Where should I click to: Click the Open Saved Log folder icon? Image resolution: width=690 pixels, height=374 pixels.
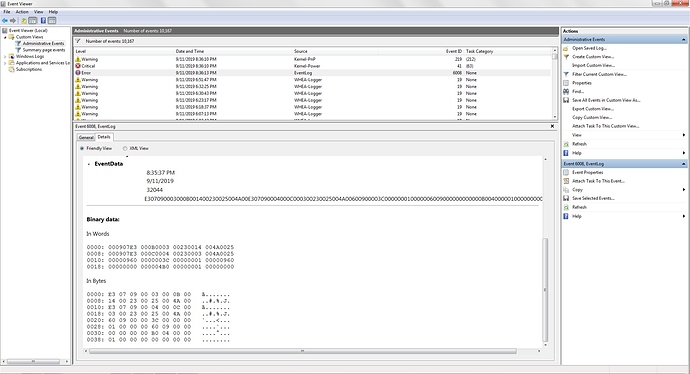[x=566, y=48]
